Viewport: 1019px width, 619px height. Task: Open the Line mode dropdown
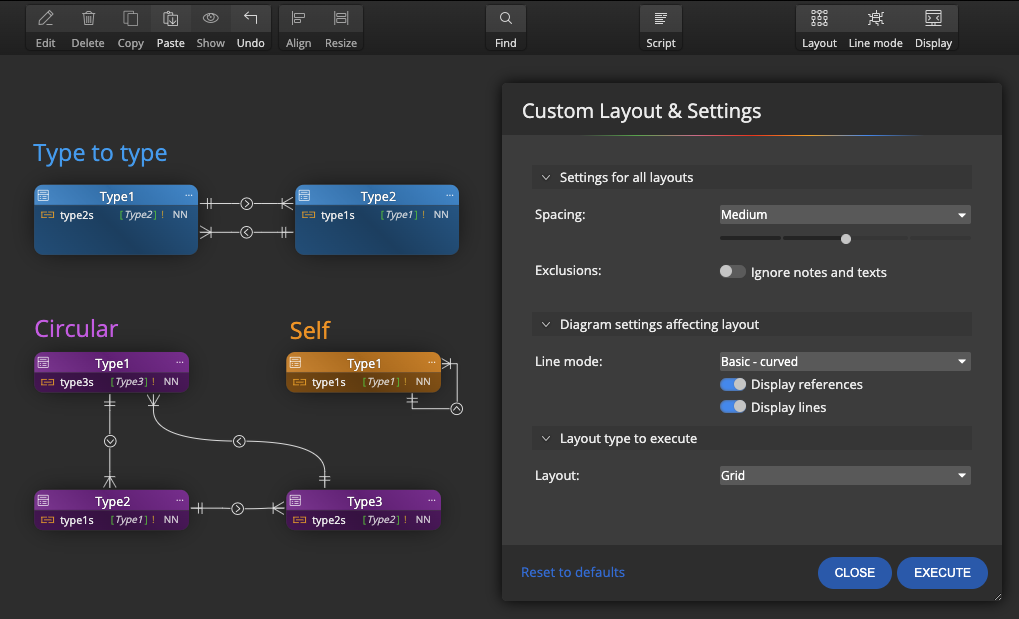845,361
